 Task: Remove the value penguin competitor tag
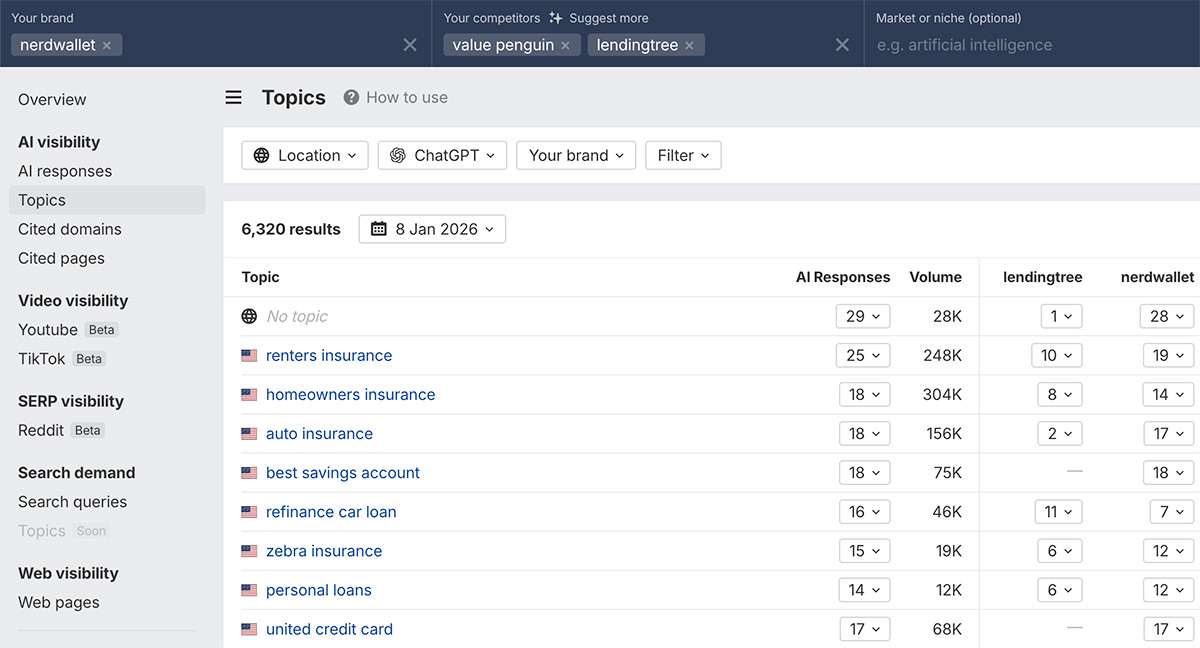pyautogui.click(x=565, y=45)
